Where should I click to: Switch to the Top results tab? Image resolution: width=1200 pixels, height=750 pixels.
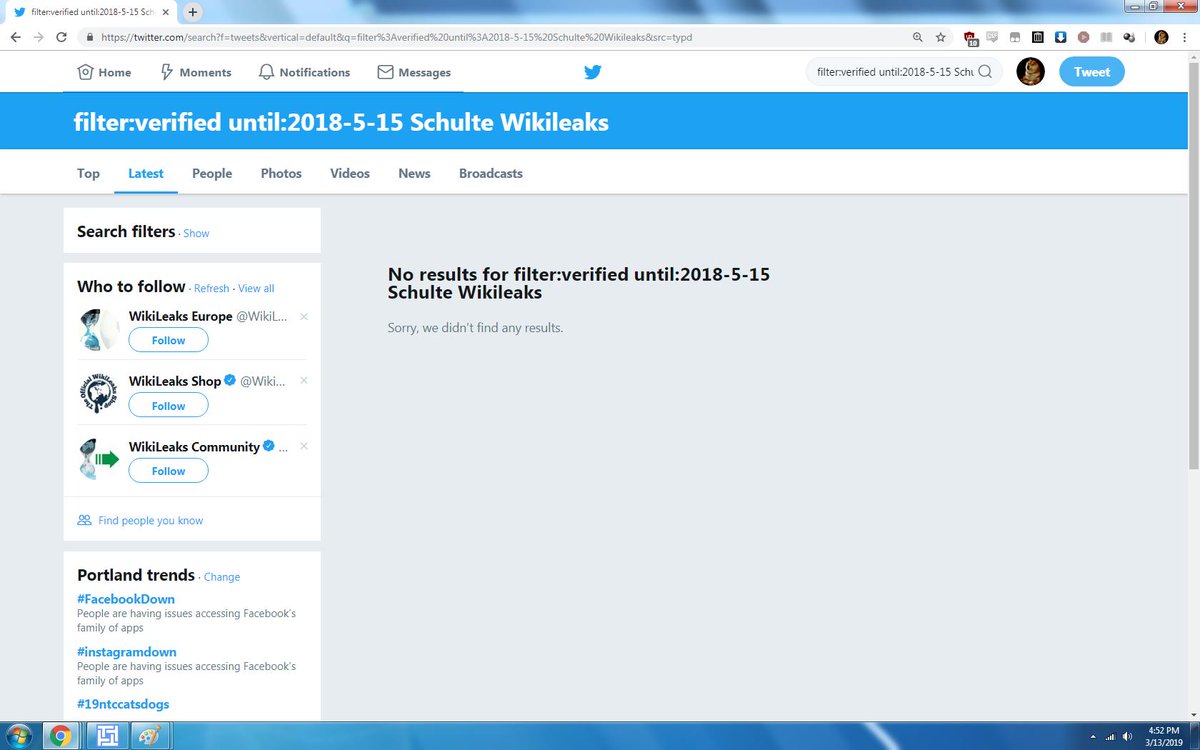pos(88,173)
